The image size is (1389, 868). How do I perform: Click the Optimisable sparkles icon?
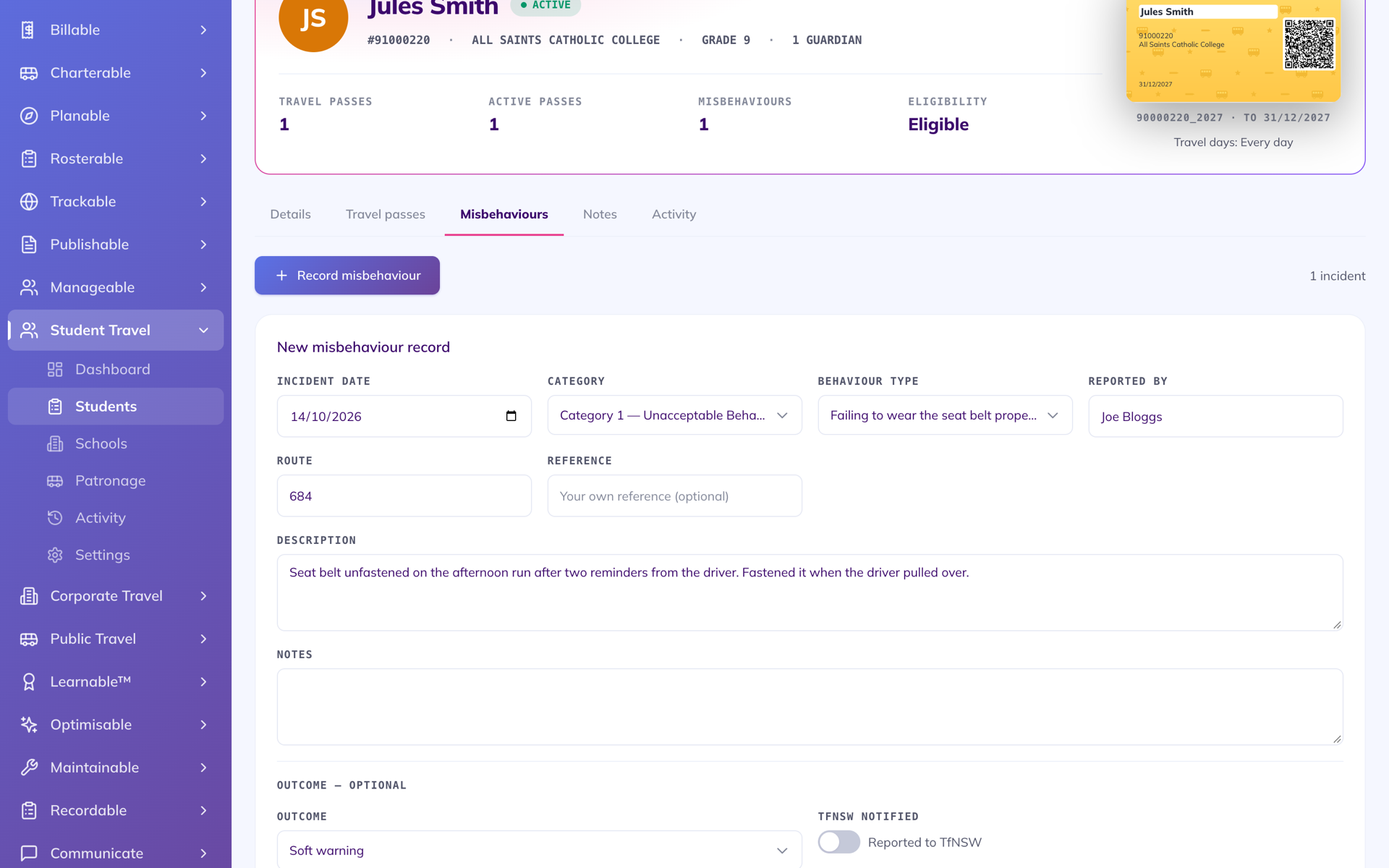pos(29,725)
